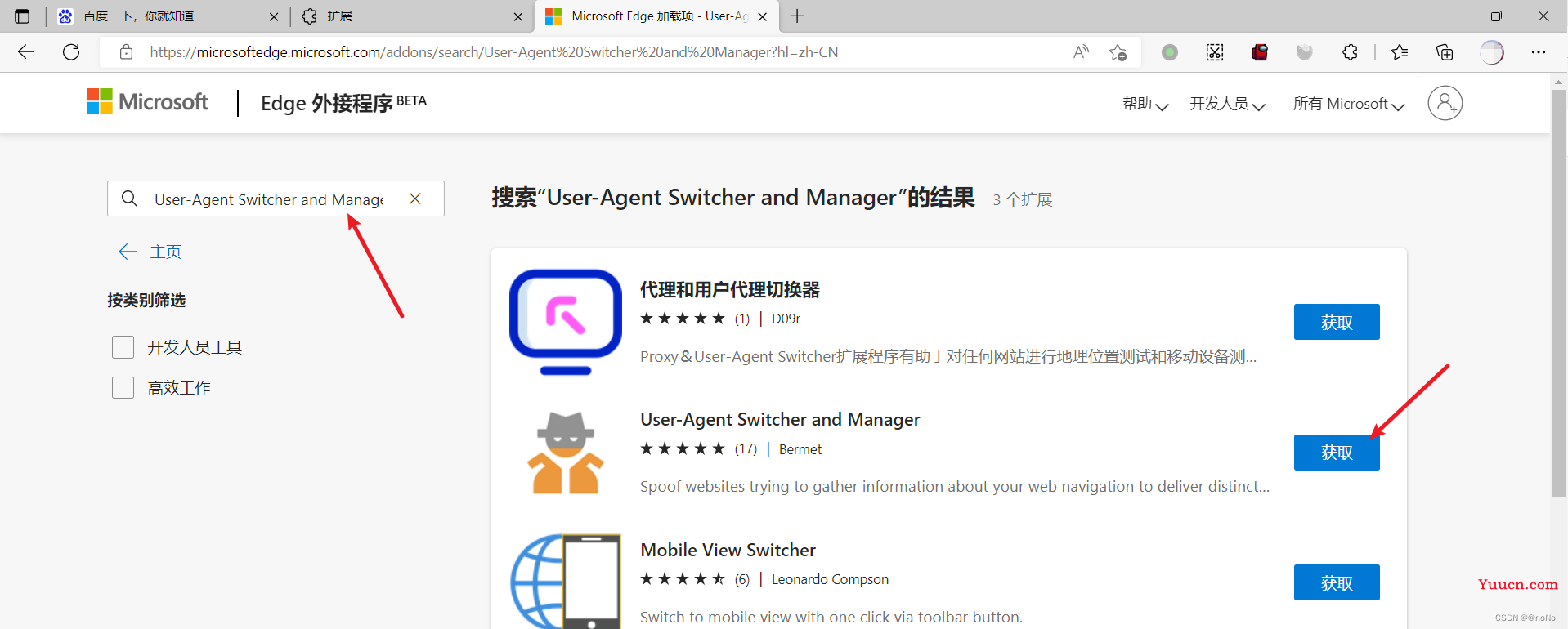
Task: Click the red character extension icon
Action: tap(1260, 52)
